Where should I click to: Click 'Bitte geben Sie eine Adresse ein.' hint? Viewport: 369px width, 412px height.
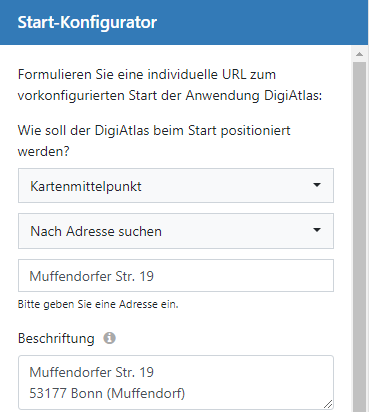(98, 304)
